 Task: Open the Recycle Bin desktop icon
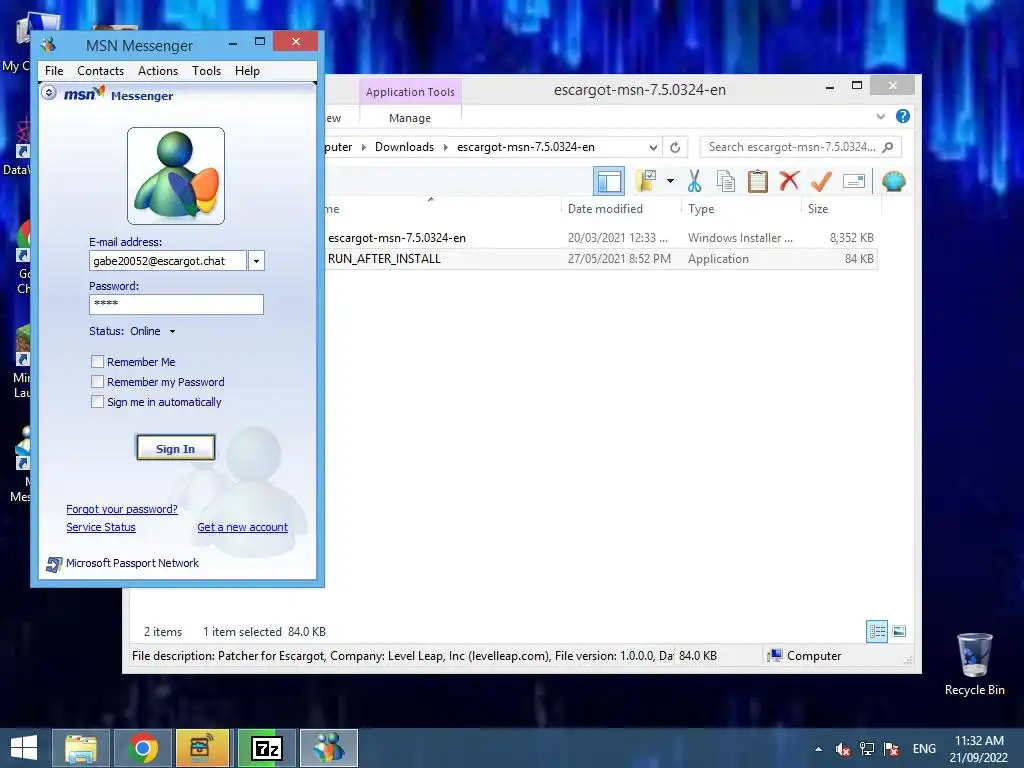click(x=974, y=664)
